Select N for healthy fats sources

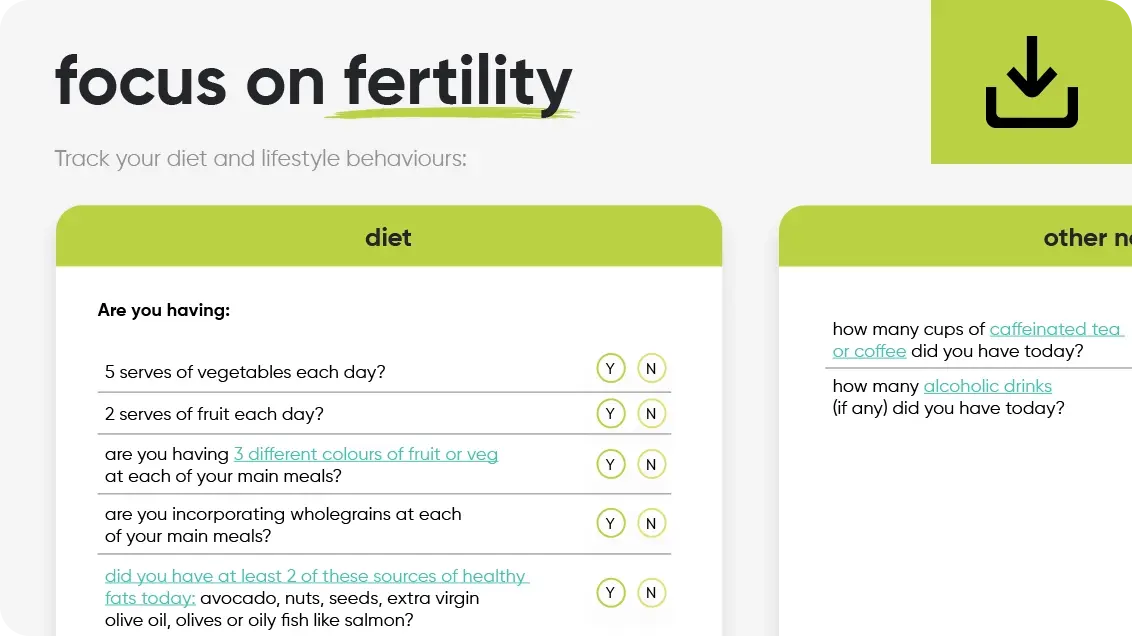(x=651, y=593)
